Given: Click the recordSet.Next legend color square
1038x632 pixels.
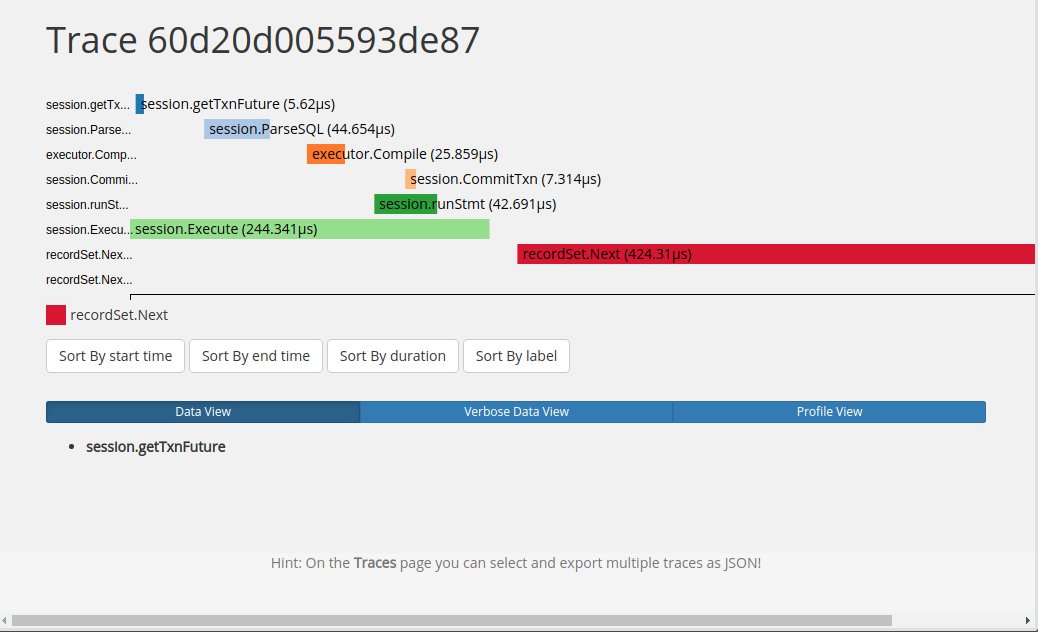Looking at the screenshot, I should point(55,314).
